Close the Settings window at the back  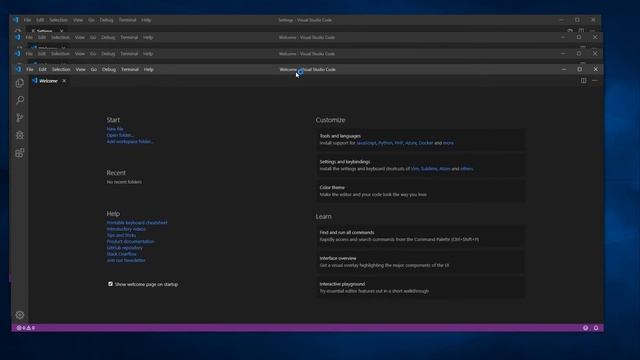point(593,20)
